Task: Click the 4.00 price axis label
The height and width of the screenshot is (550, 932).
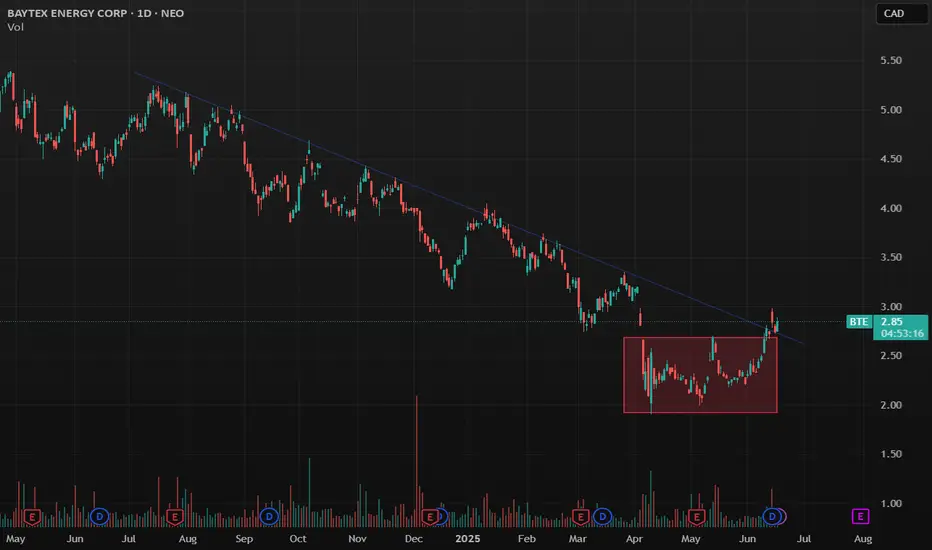Action: point(891,208)
